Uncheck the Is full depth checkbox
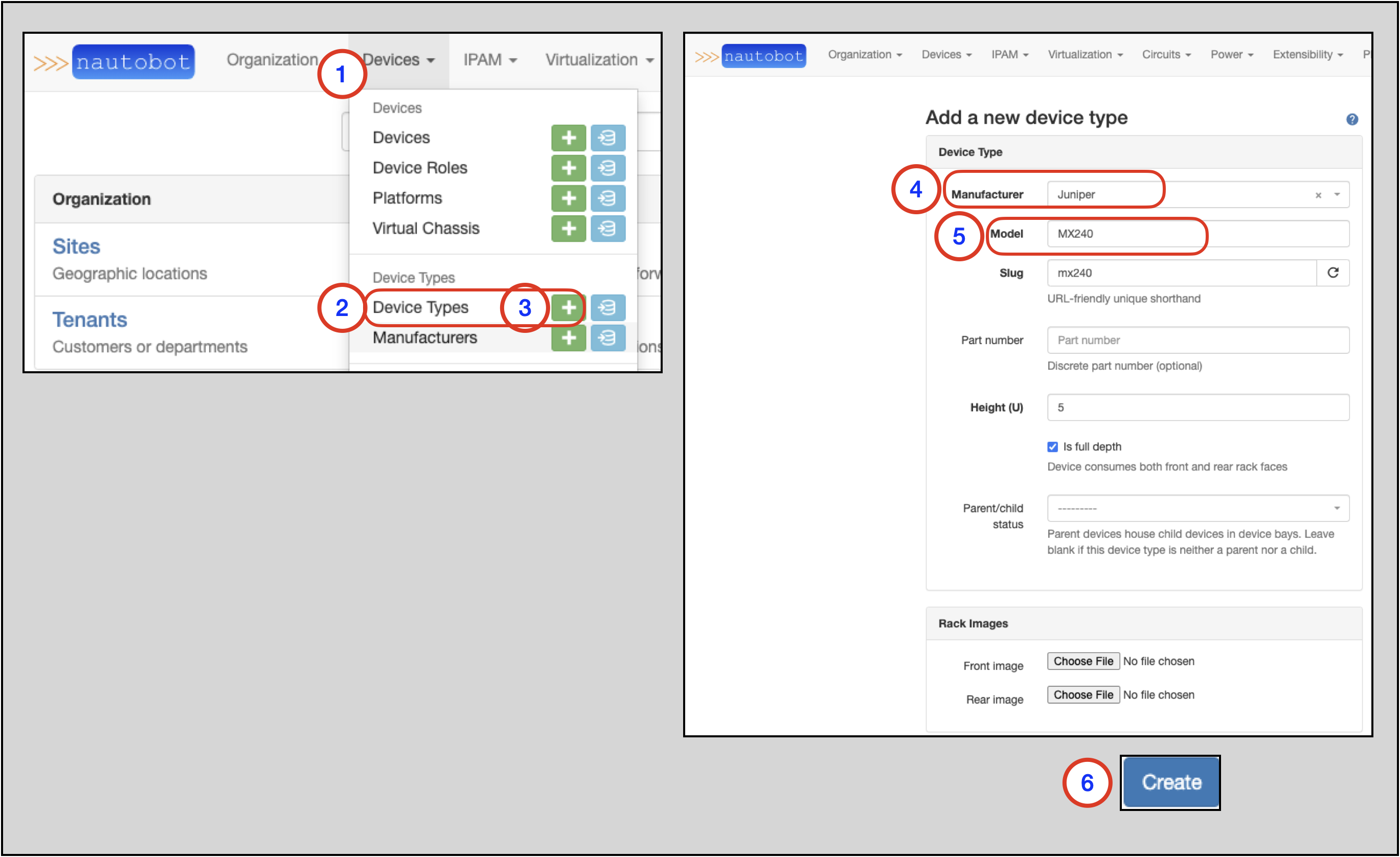1400x857 pixels. coord(1053,447)
